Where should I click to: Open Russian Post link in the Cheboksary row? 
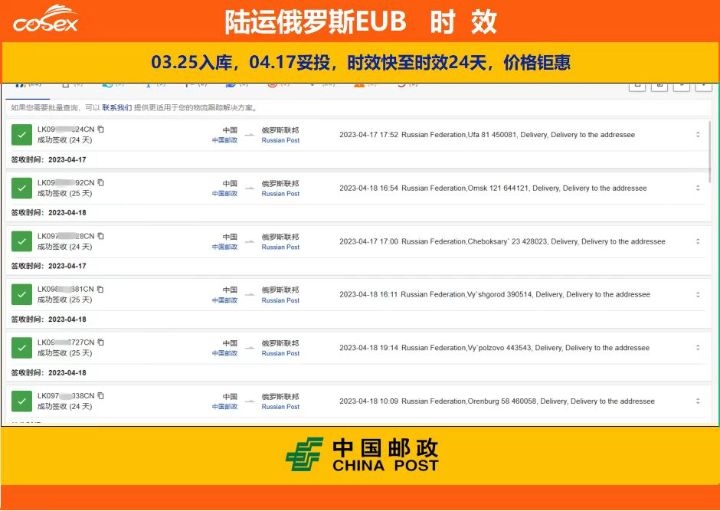coord(281,247)
